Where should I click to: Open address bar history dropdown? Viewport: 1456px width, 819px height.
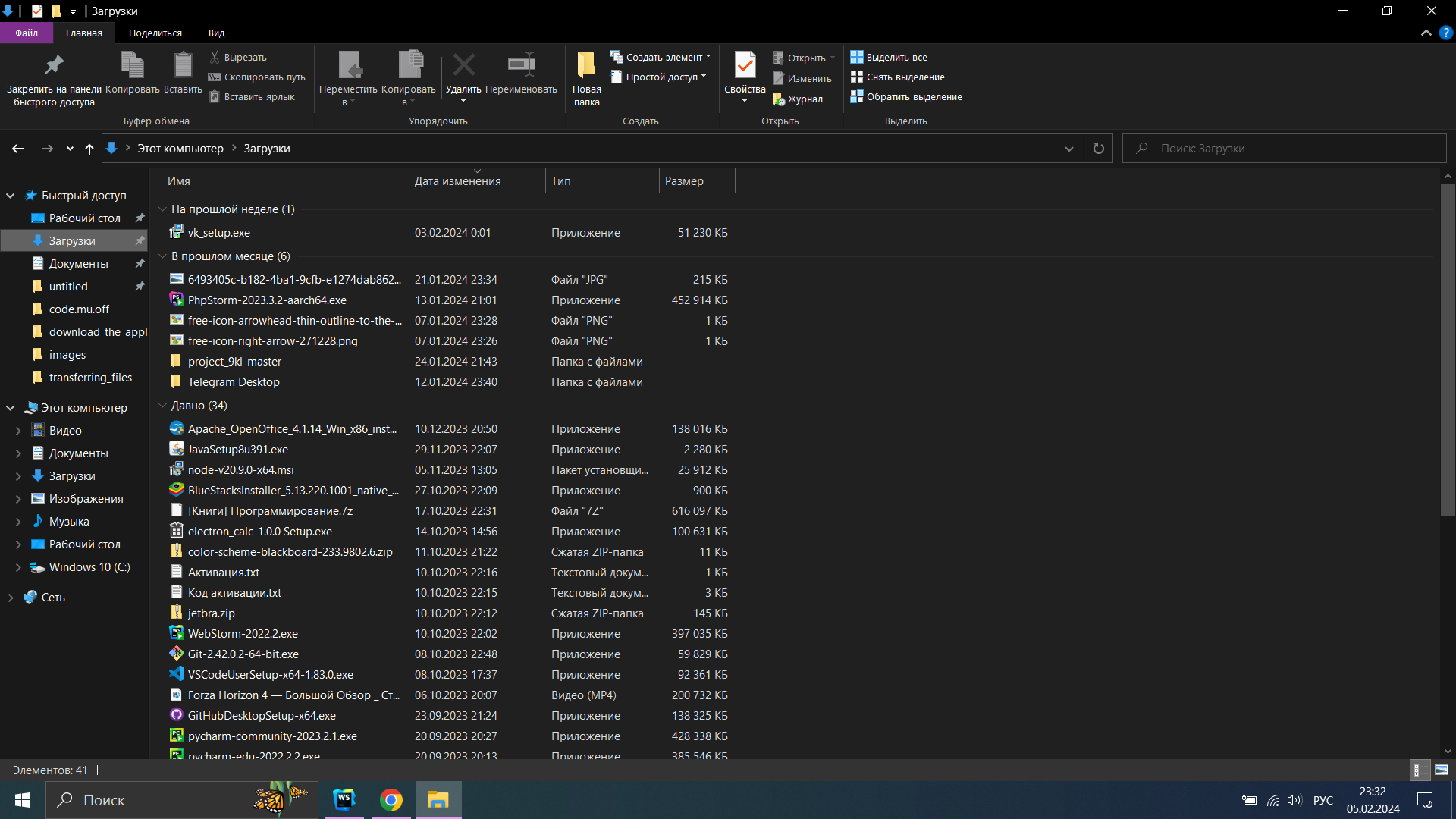click(x=1069, y=149)
